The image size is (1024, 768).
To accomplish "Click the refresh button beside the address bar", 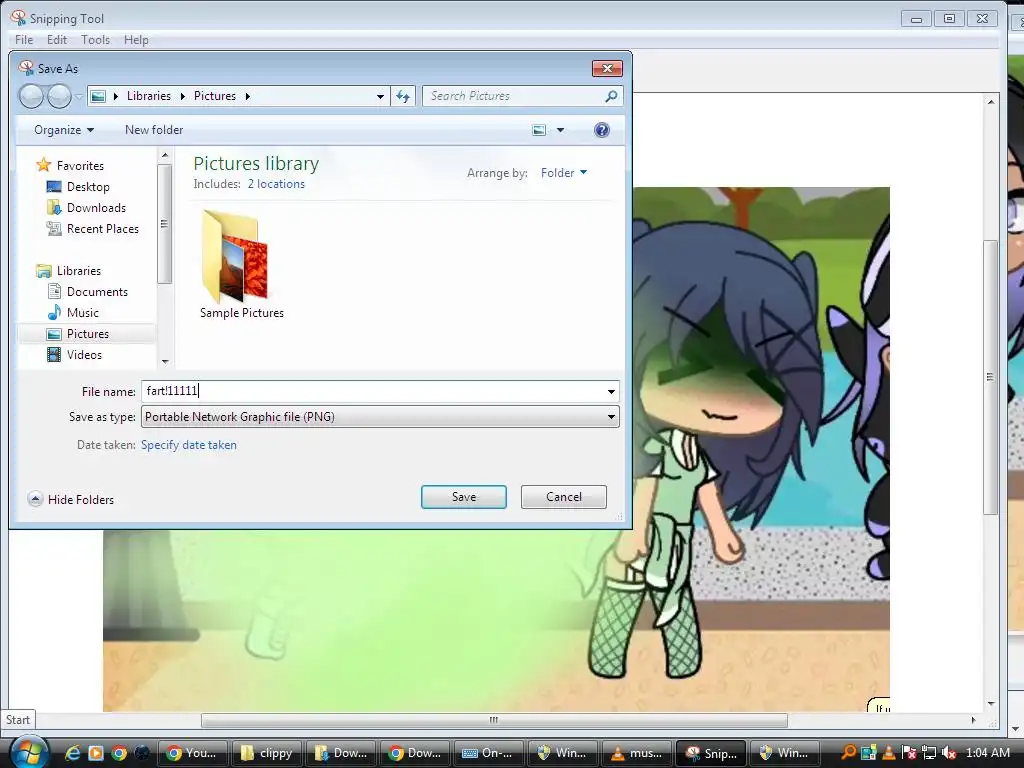I will (403, 96).
